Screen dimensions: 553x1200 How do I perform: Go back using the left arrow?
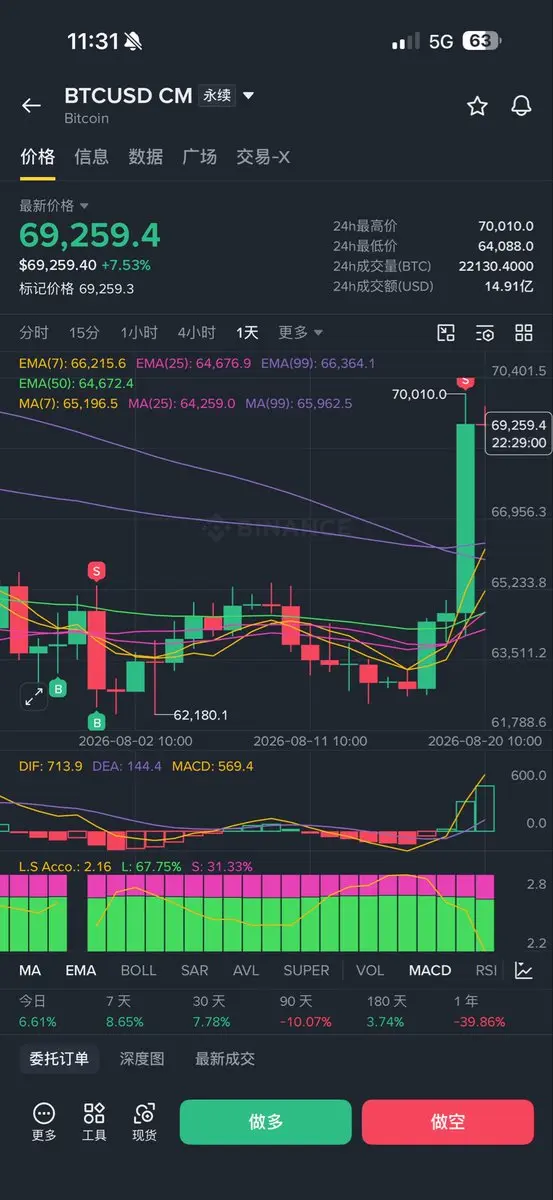(31, 106)
